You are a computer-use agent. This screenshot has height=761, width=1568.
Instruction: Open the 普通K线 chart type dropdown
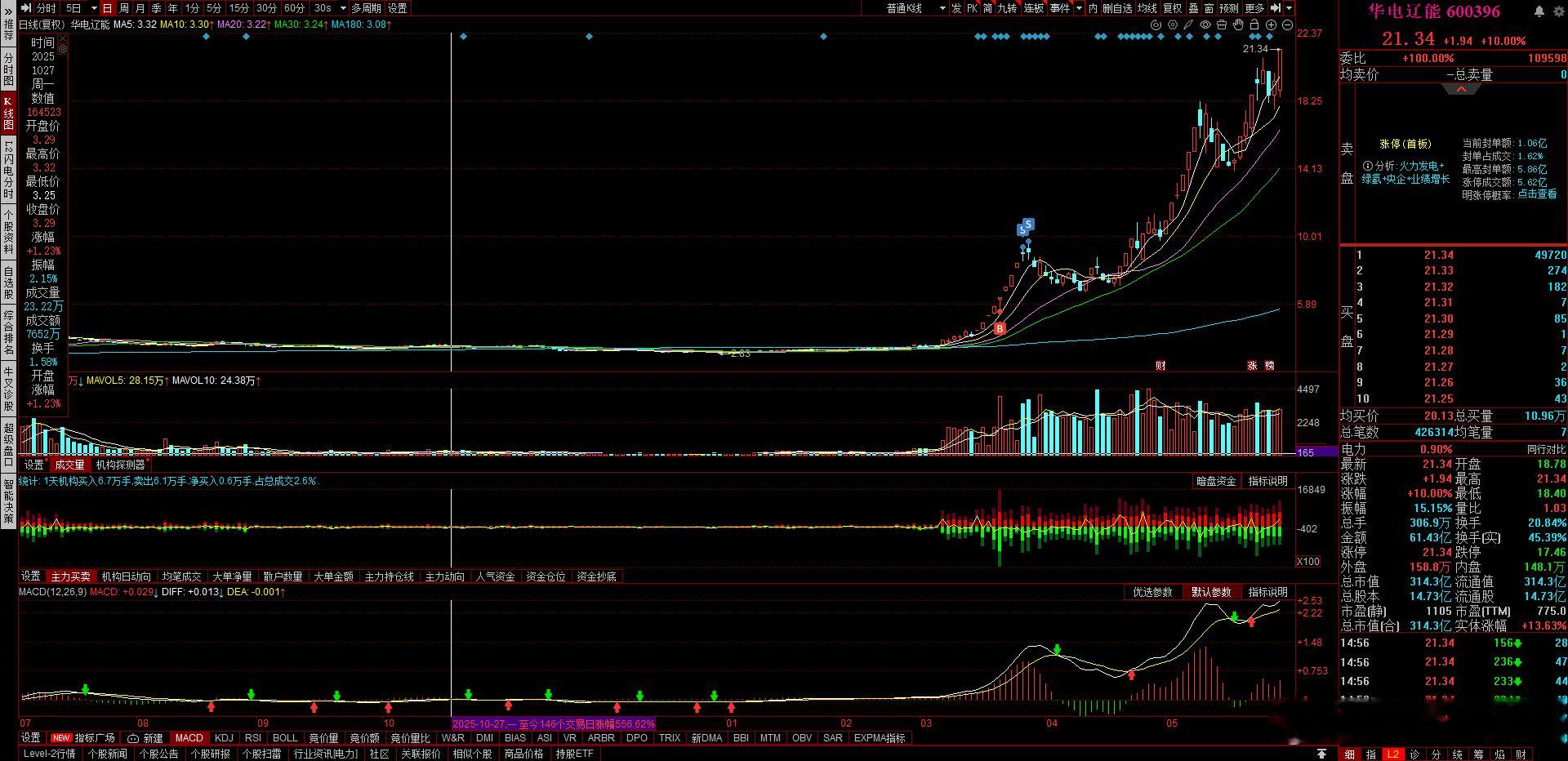point(916,8)
